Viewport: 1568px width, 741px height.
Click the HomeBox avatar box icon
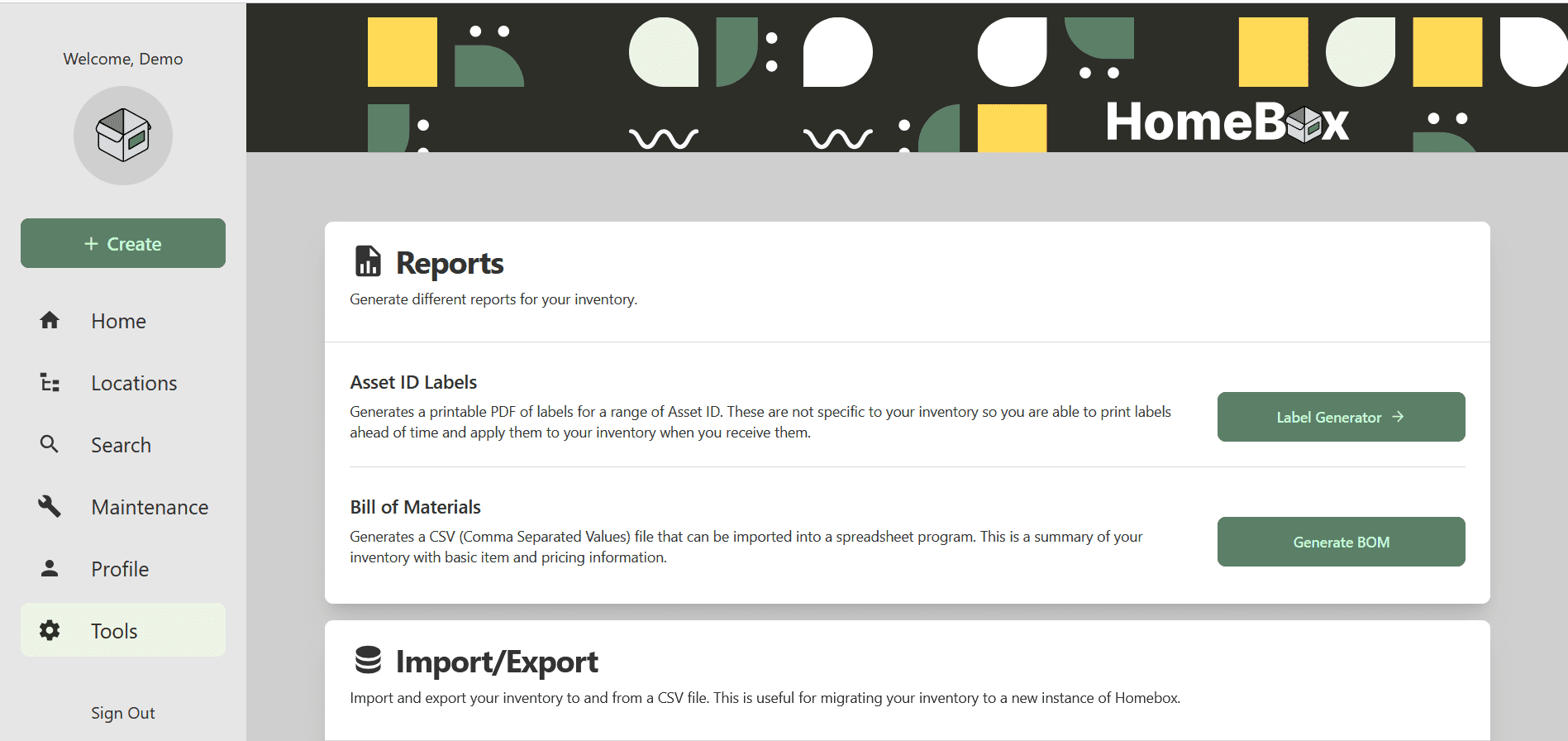tap(123, 135)
